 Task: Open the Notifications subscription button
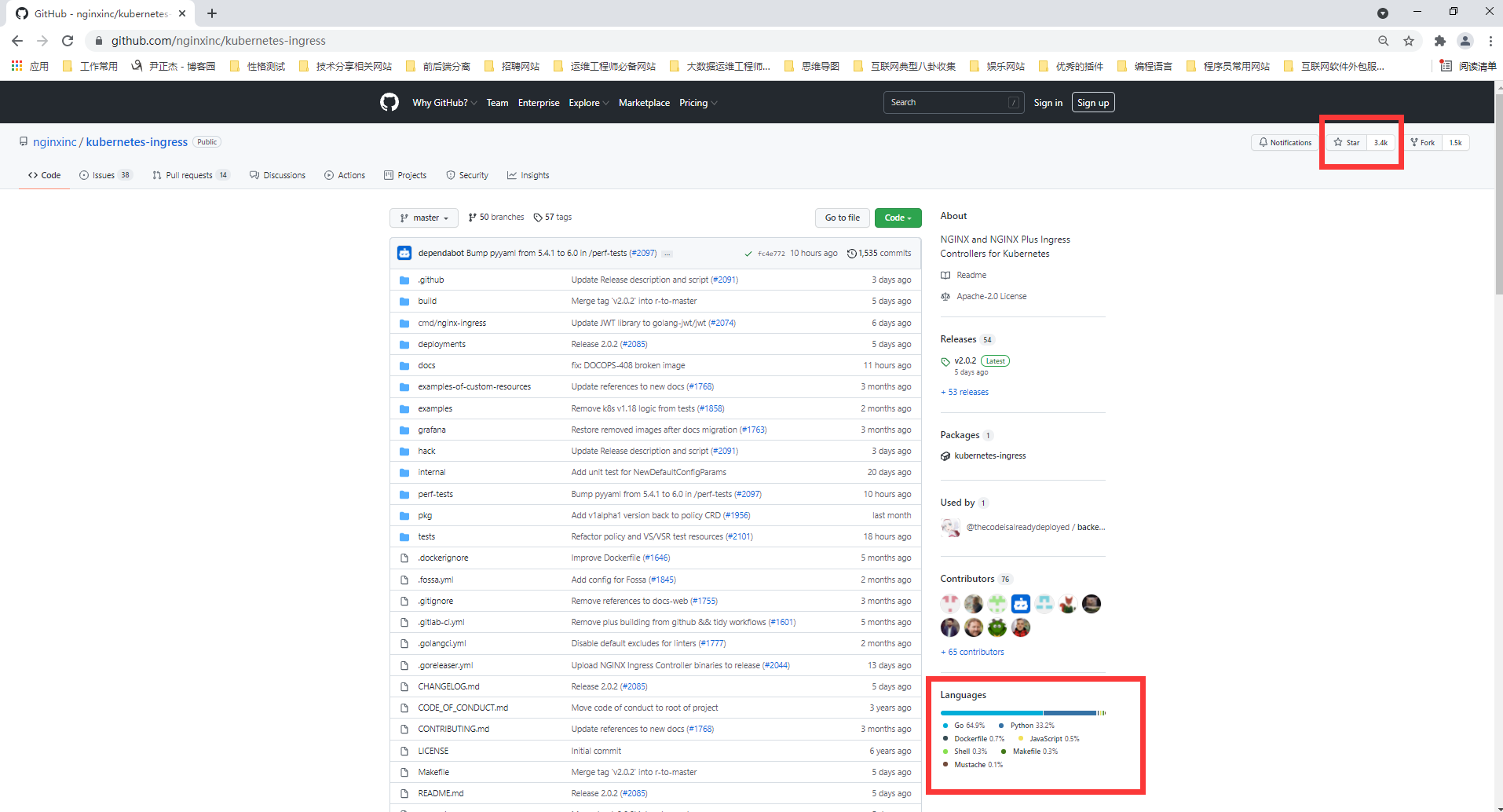pos(1285,142)
